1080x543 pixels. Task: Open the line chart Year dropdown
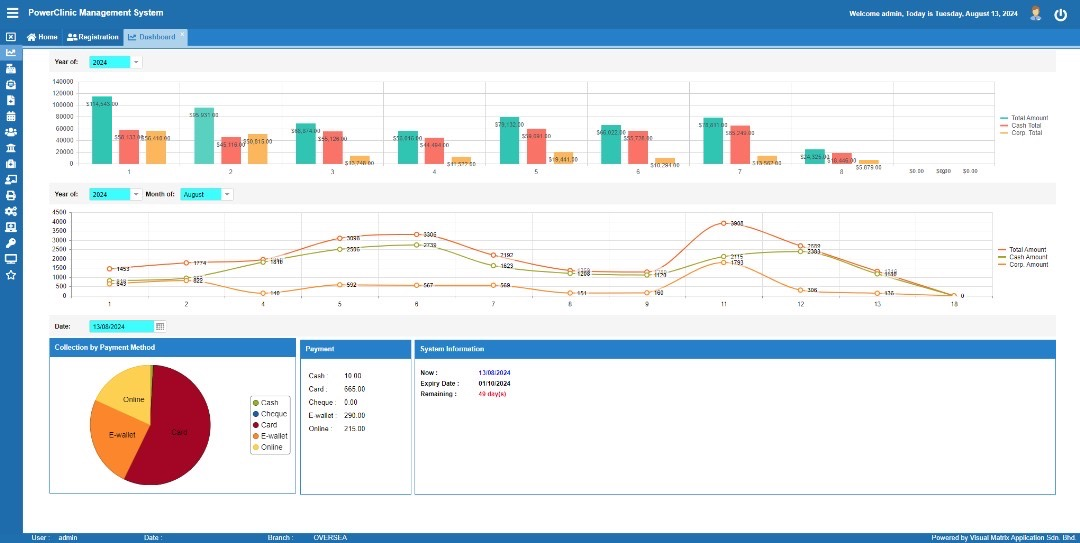point(136,194)
